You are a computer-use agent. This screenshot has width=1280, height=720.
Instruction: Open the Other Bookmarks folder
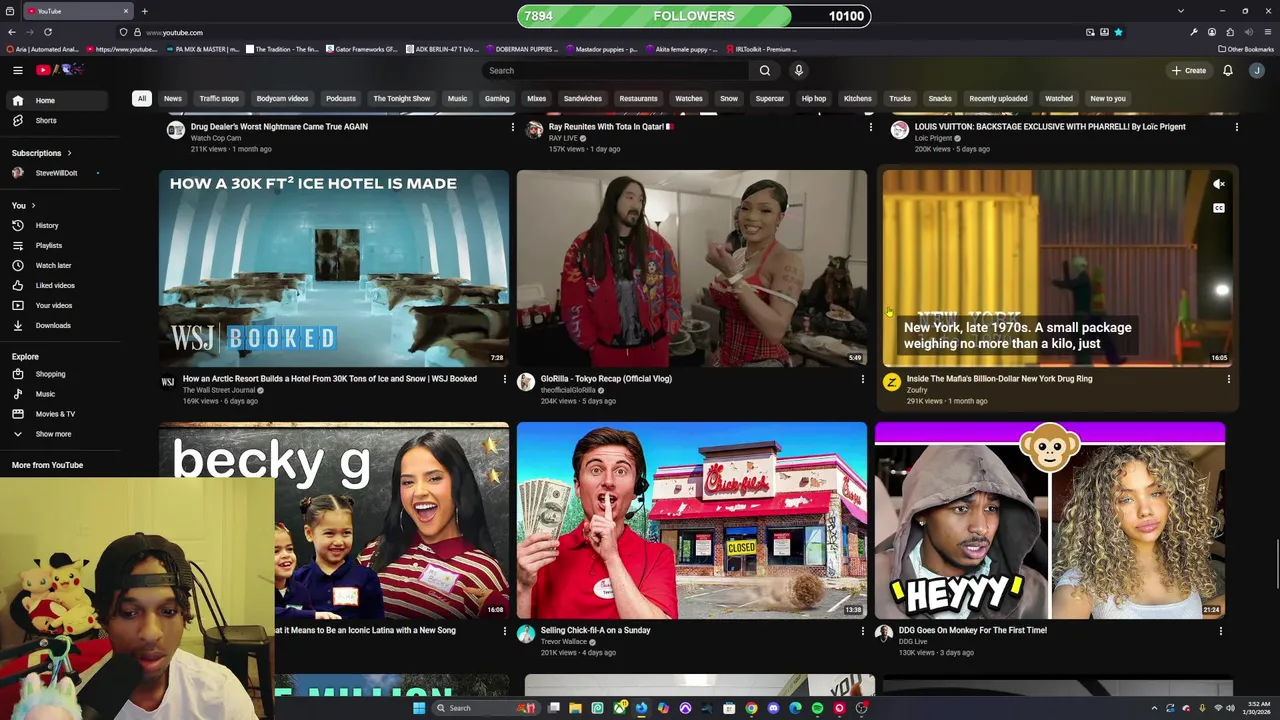click(1246, 49)
